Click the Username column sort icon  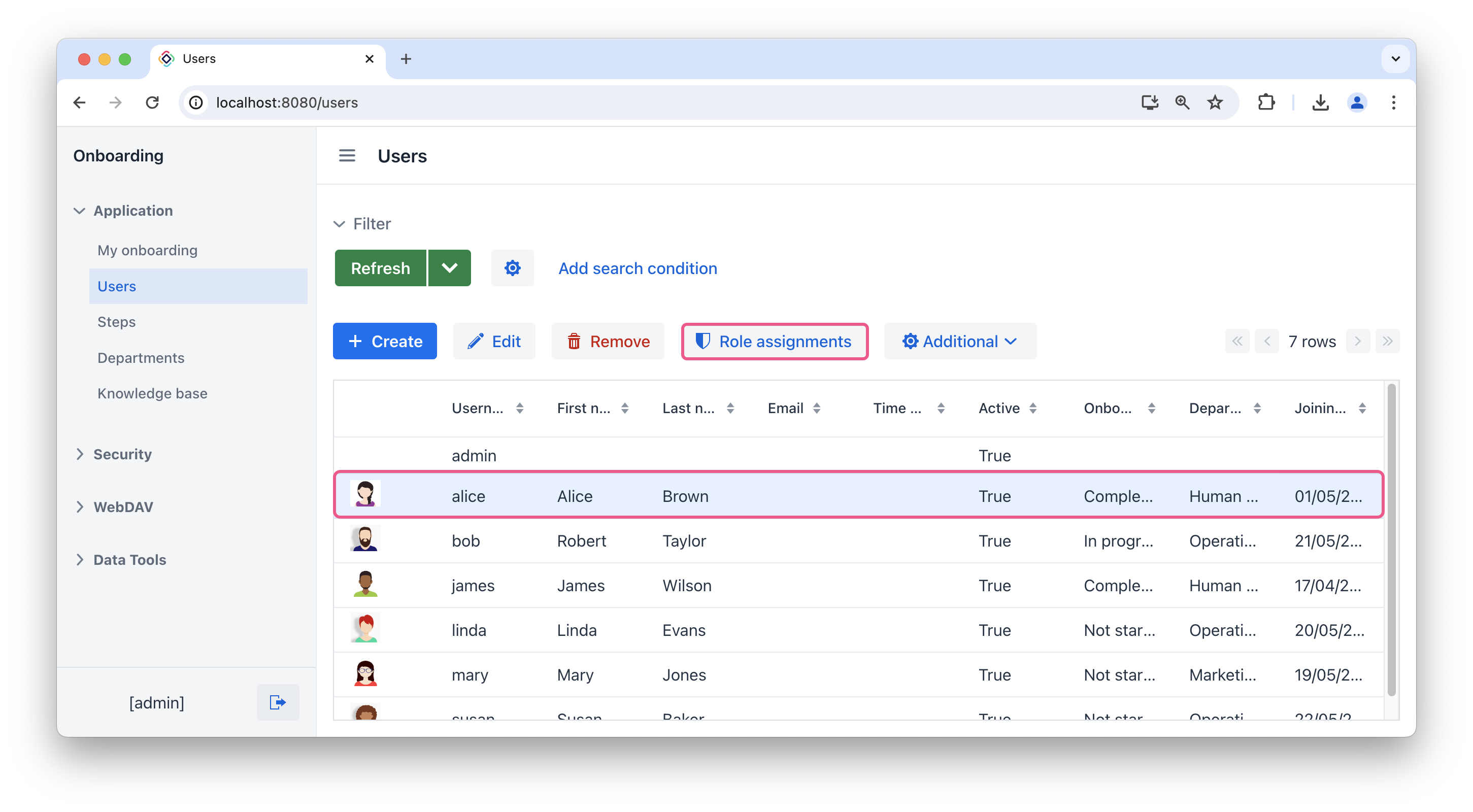click(521, 408)
